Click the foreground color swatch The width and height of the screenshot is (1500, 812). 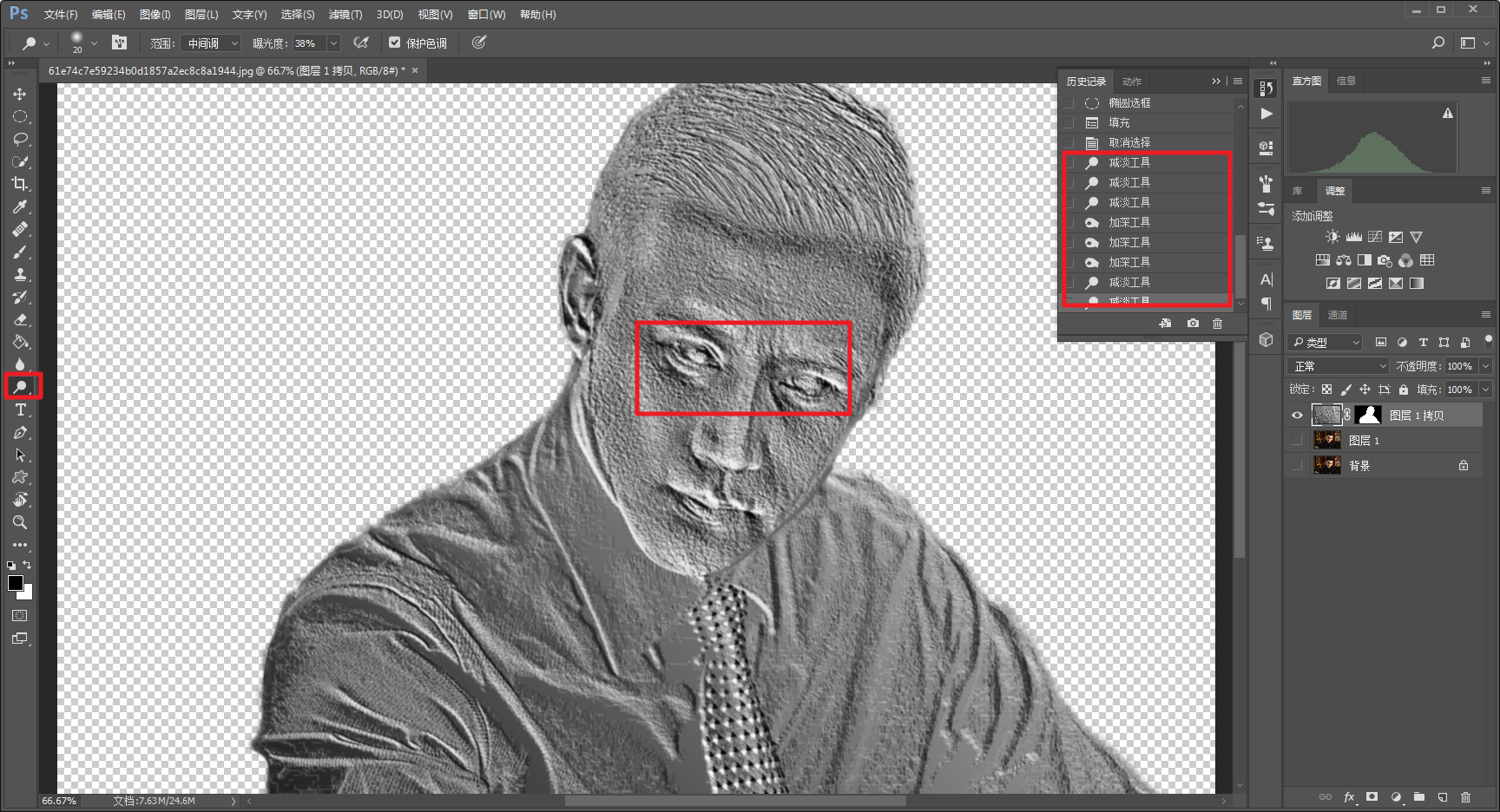click(x=15, y=583)
